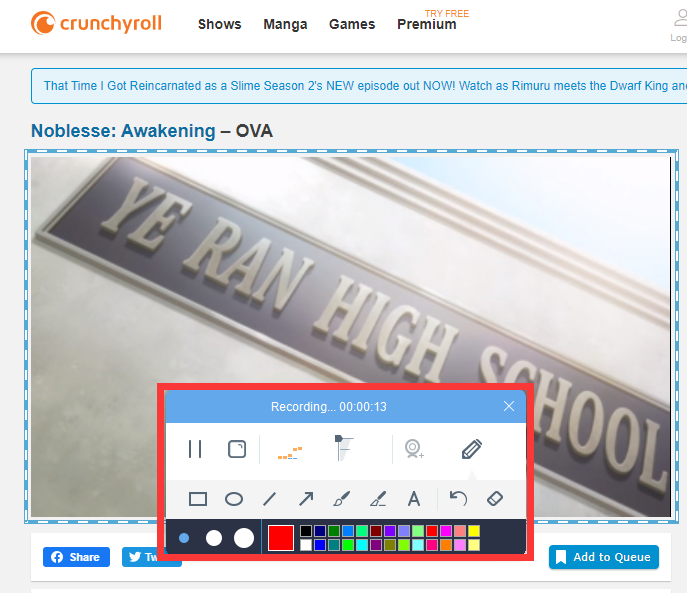Select the eraser tool
Screen dimensions: 687x593
(495, 499)
